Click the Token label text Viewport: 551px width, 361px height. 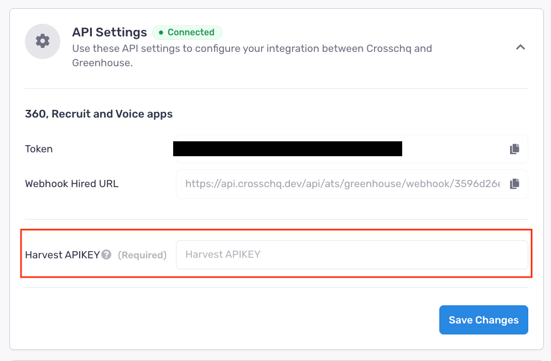coord(39,149)
